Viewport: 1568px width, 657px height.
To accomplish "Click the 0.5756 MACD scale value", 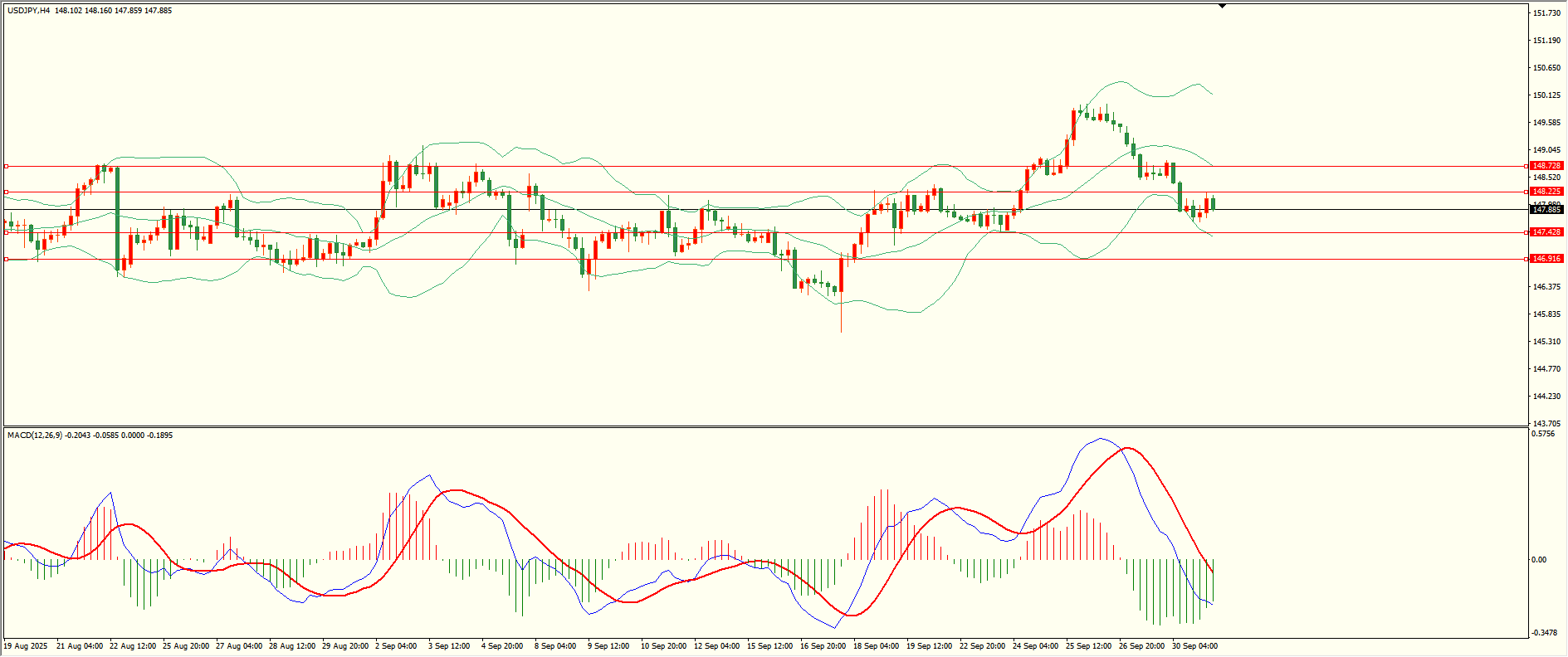I will 1543,434.
